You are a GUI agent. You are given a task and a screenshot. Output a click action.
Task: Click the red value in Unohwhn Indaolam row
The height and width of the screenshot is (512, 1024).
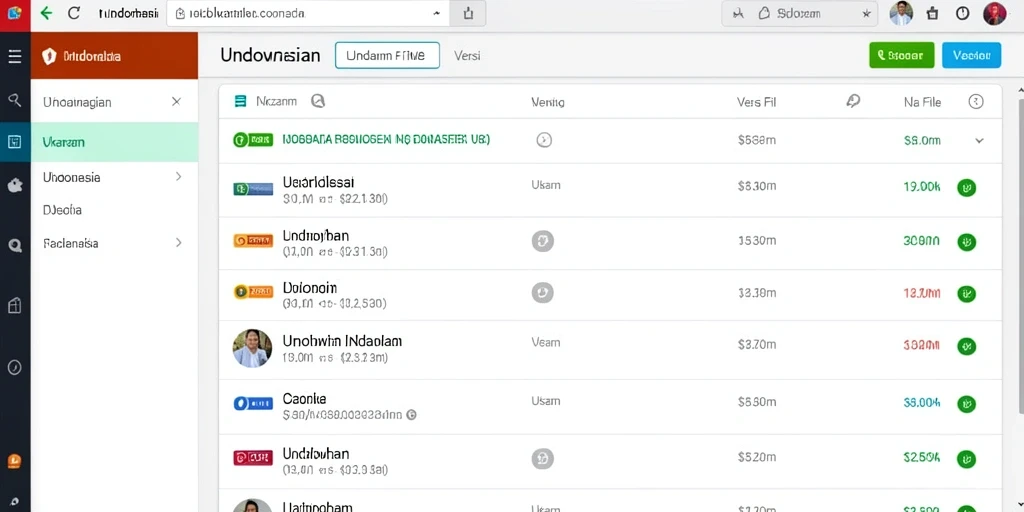(921, 346)
